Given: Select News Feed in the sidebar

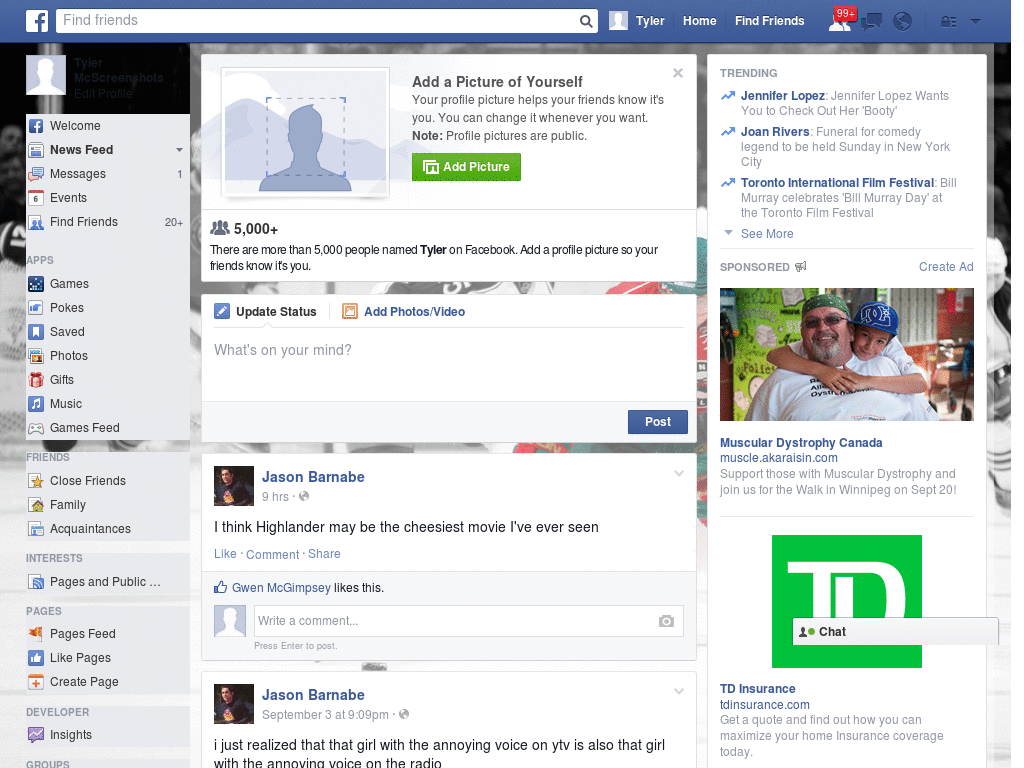Looking at the screenshot, I should (x=82, y=150).
